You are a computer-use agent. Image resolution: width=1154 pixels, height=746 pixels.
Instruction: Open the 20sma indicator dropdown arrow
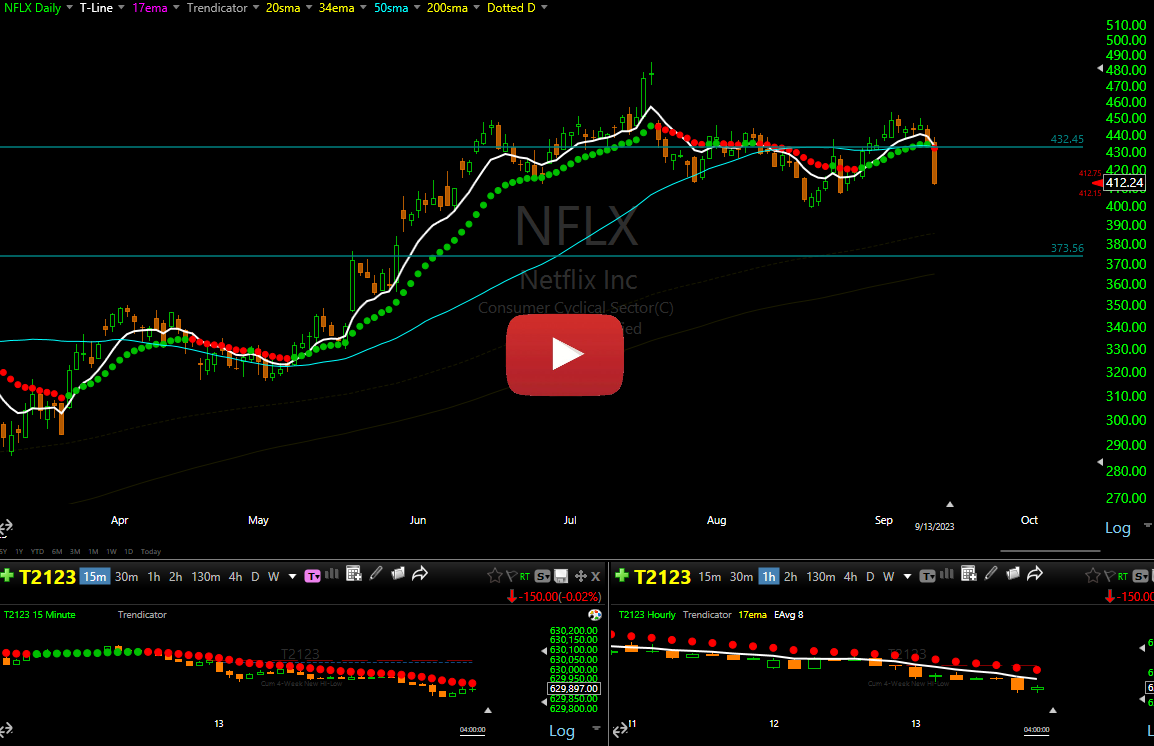309,7
